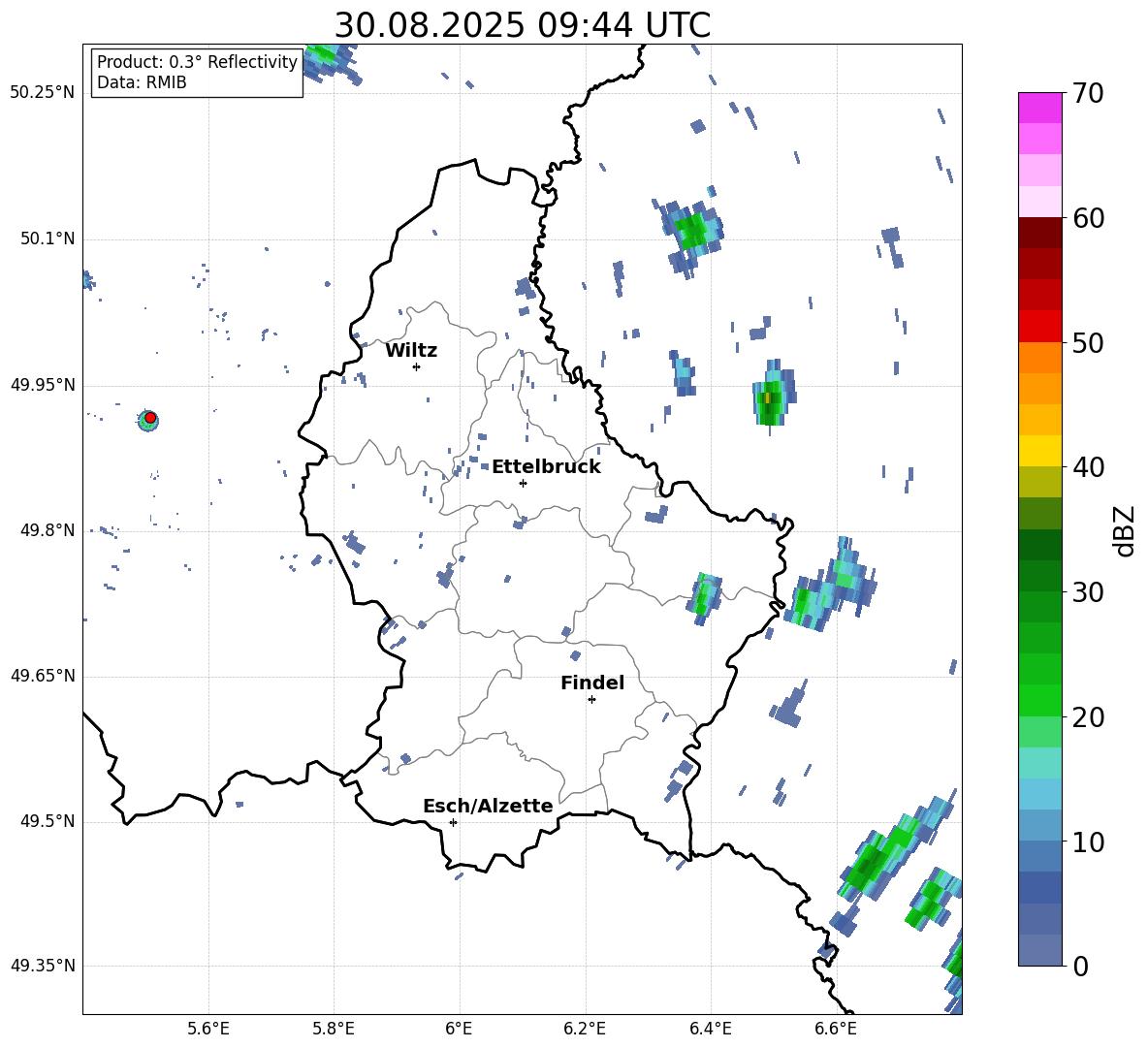This screenshot has width=1148, height=1048.
Task: Click the colorbar value 60
Action: 1088,218
